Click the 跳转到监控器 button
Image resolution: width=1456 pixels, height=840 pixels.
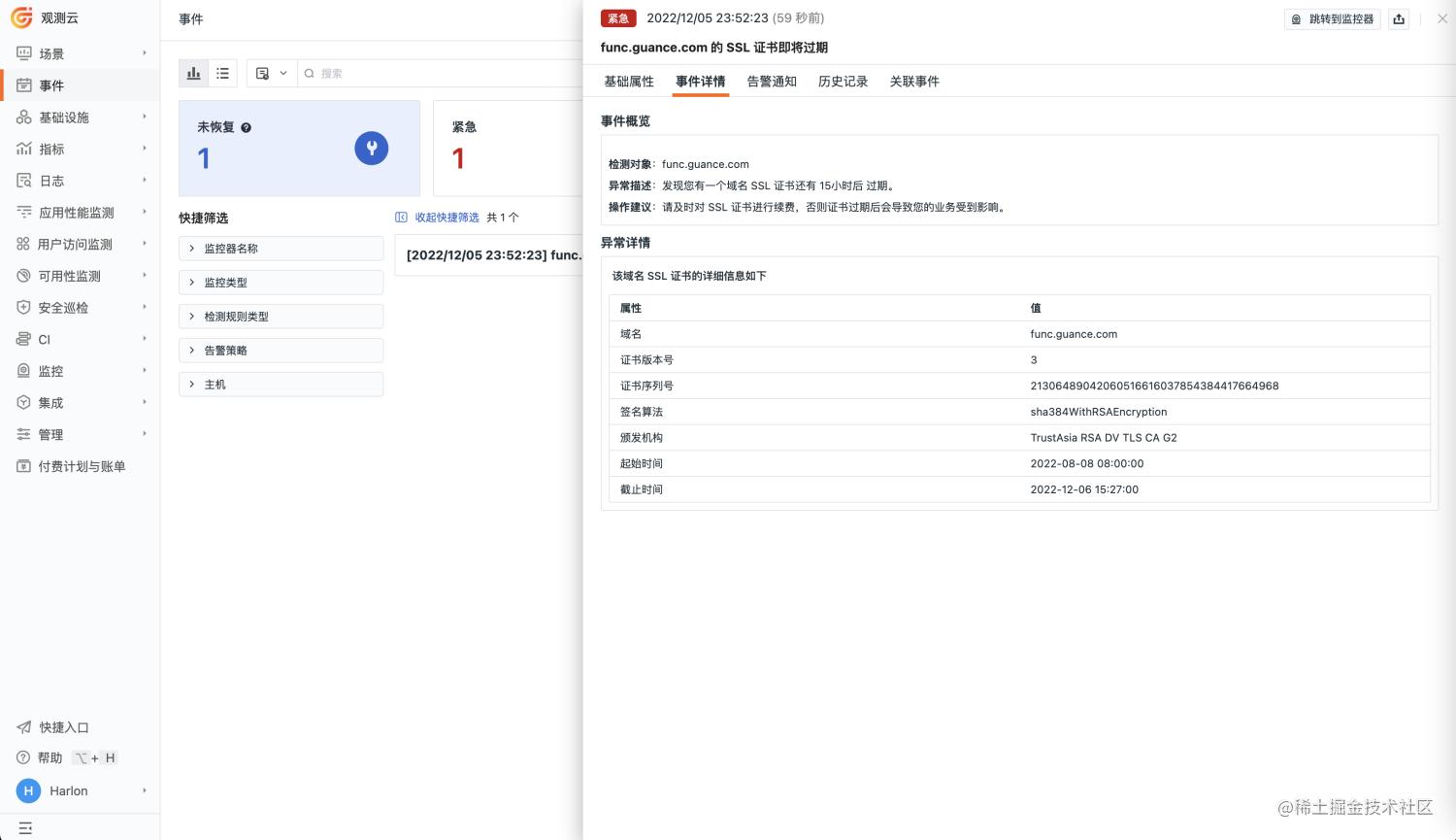[1332, 18]
